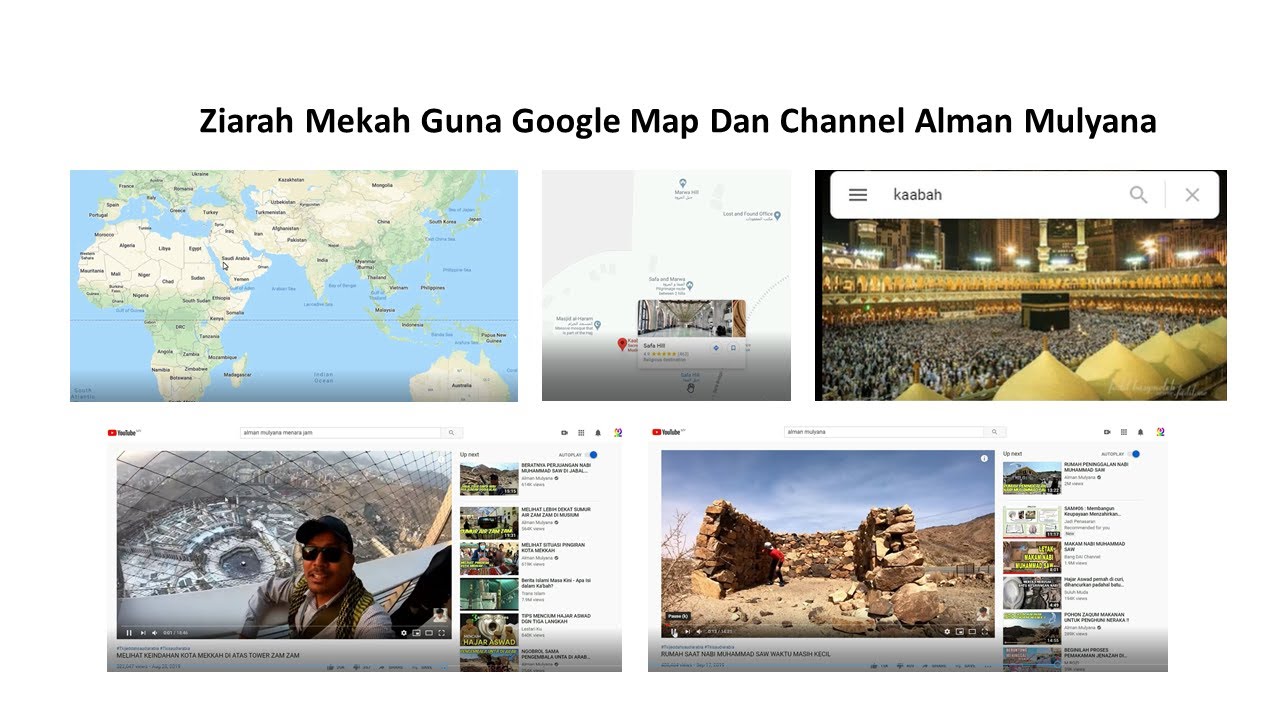Pause the Tower Zam Zam video
The image size is (1280, 720).
point(129,633)
